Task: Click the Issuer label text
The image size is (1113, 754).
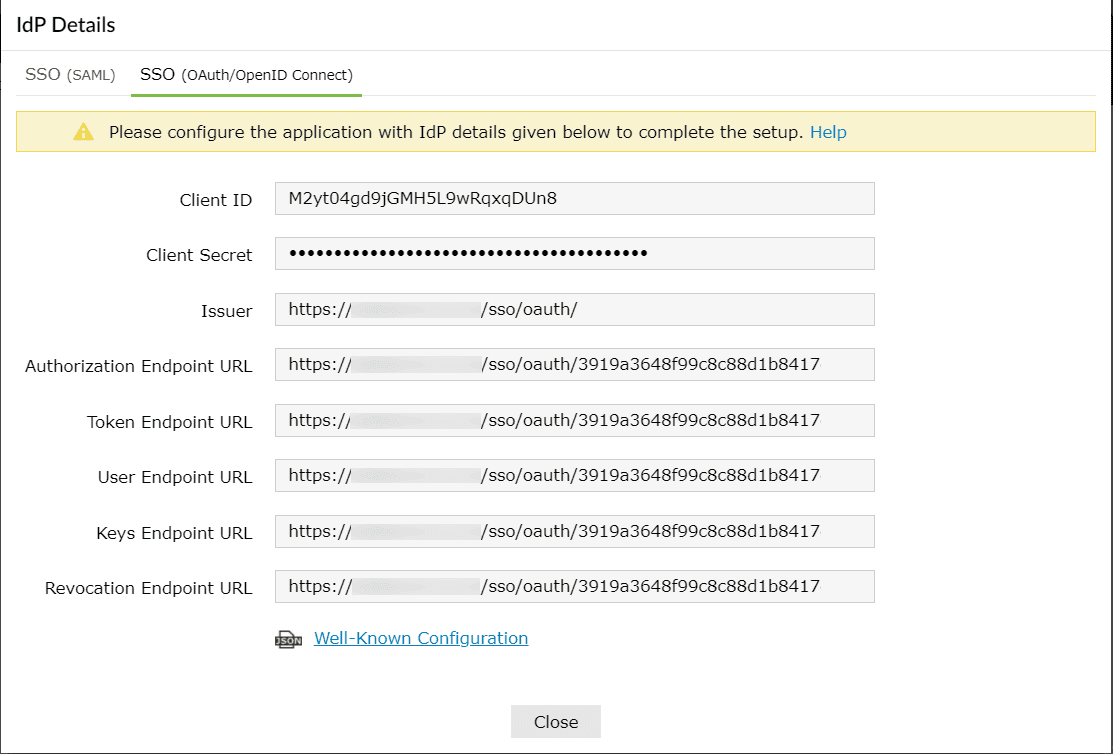Action: (x=226, y=311)
